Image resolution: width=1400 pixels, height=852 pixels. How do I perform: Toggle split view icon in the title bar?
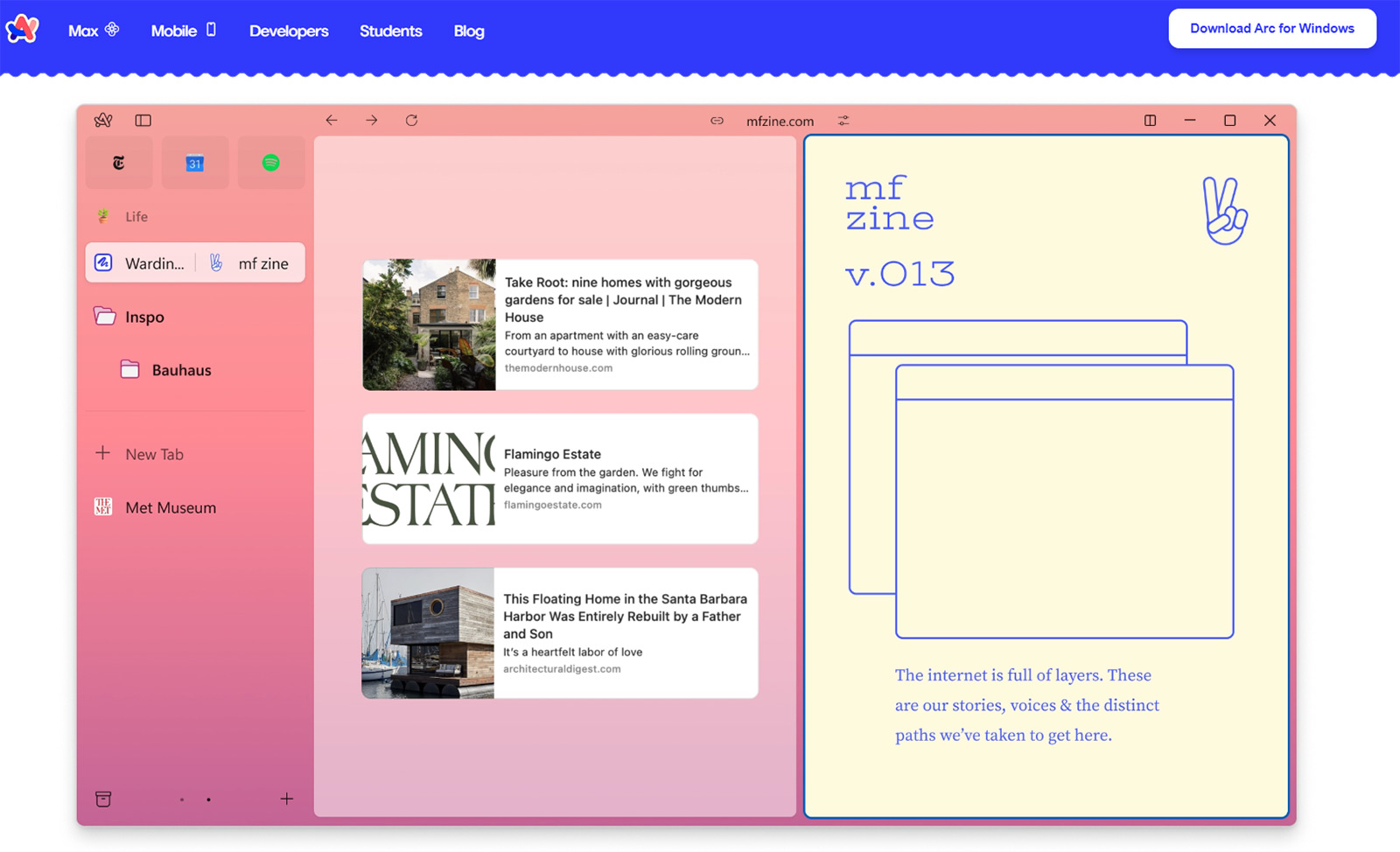point(1150,121)
